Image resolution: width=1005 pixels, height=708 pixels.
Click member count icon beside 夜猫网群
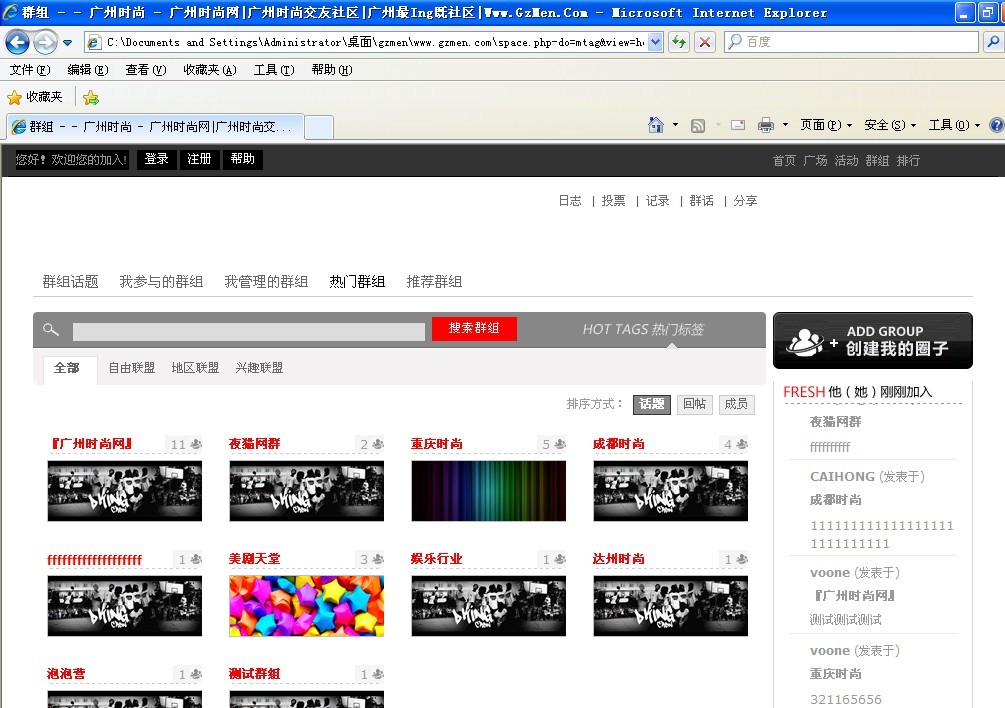(x=378, y=444)
